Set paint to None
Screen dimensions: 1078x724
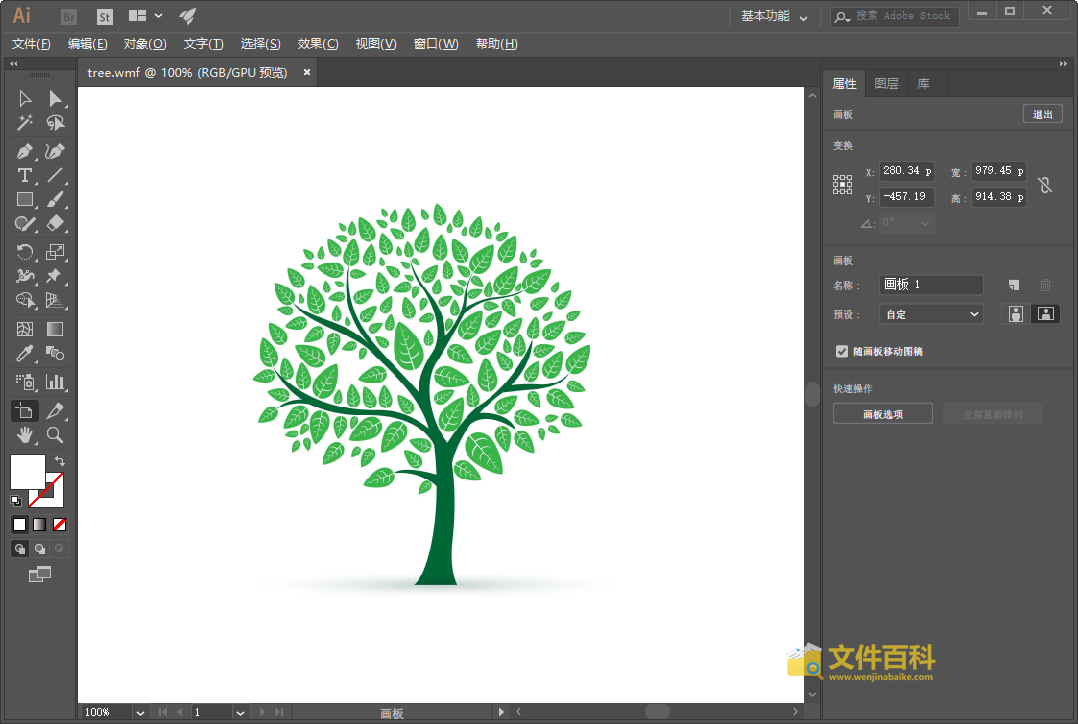coord(60,525)
